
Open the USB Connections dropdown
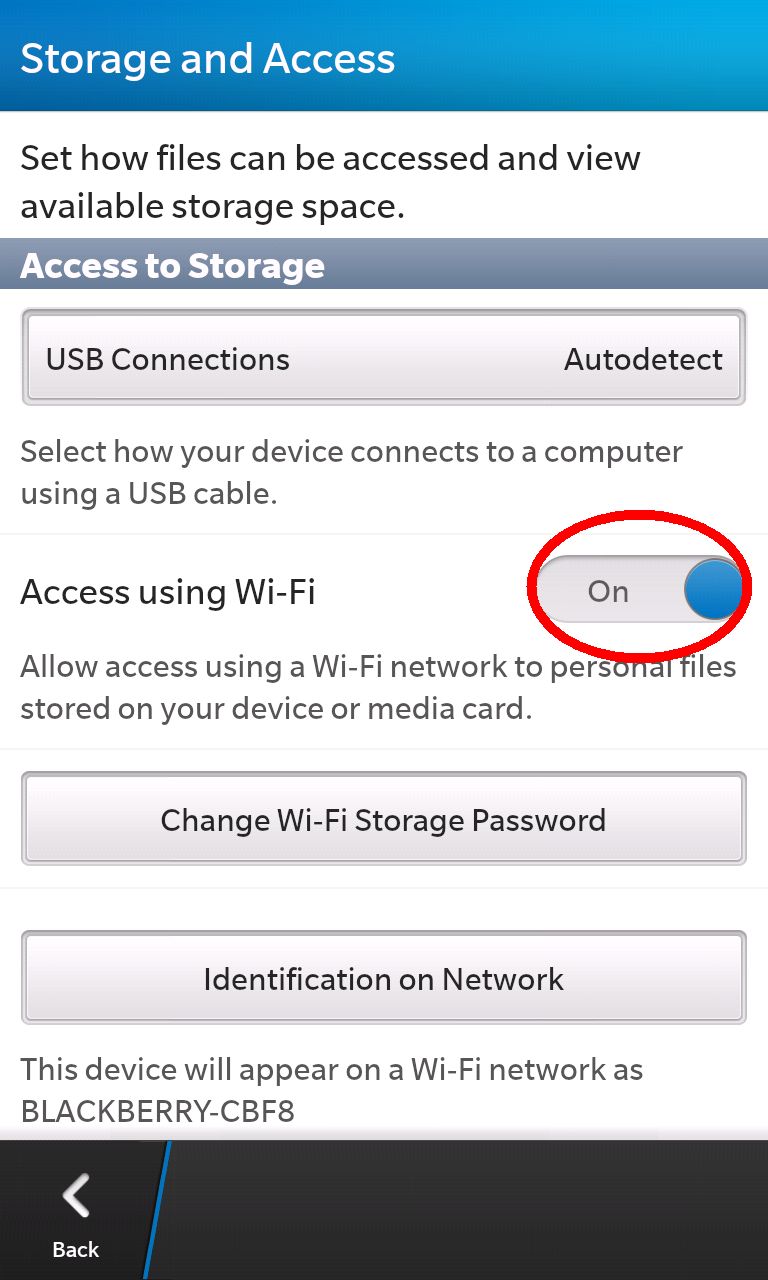(384, 358)
